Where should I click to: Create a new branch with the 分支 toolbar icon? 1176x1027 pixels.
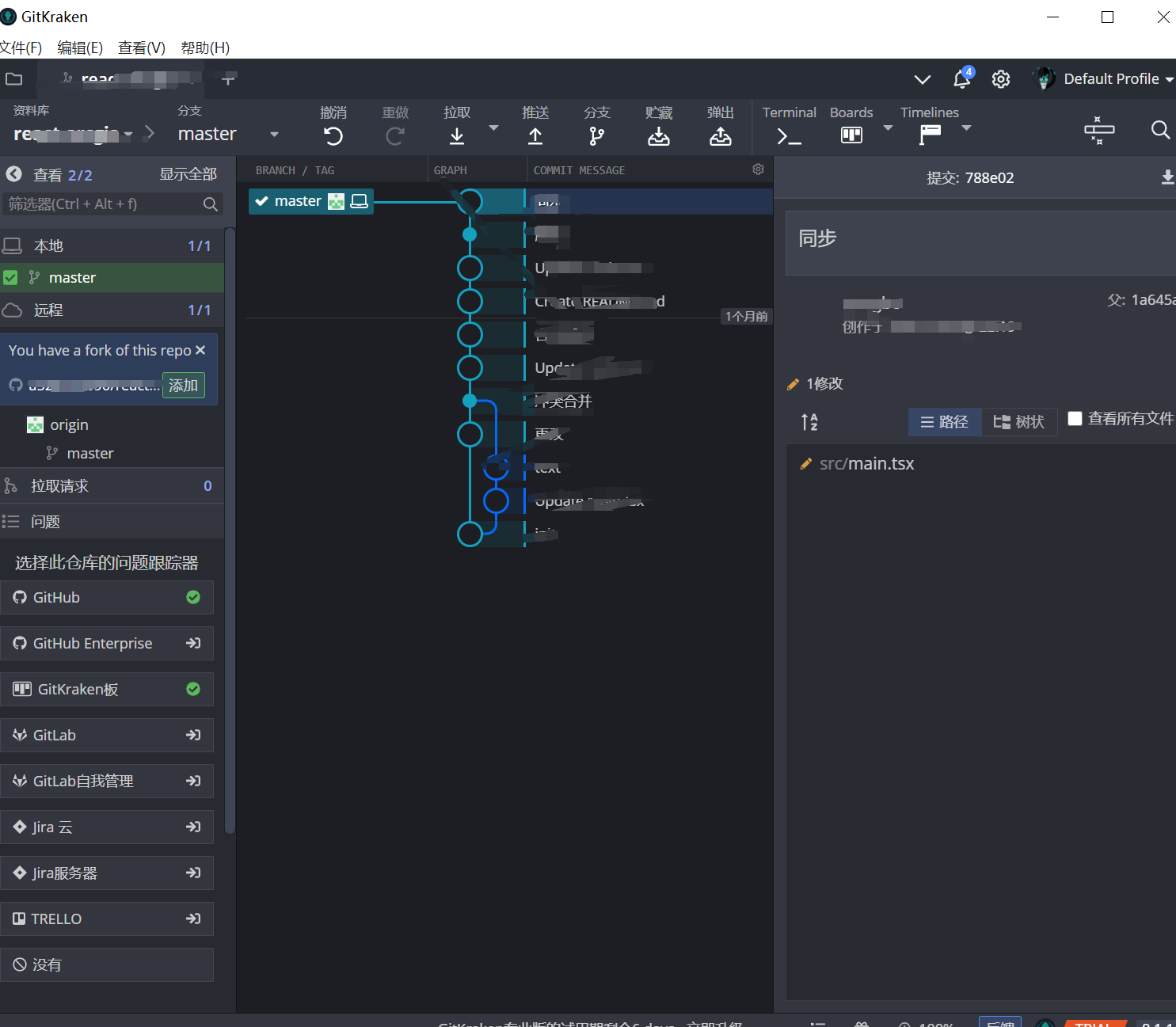[x=597, y=136]
